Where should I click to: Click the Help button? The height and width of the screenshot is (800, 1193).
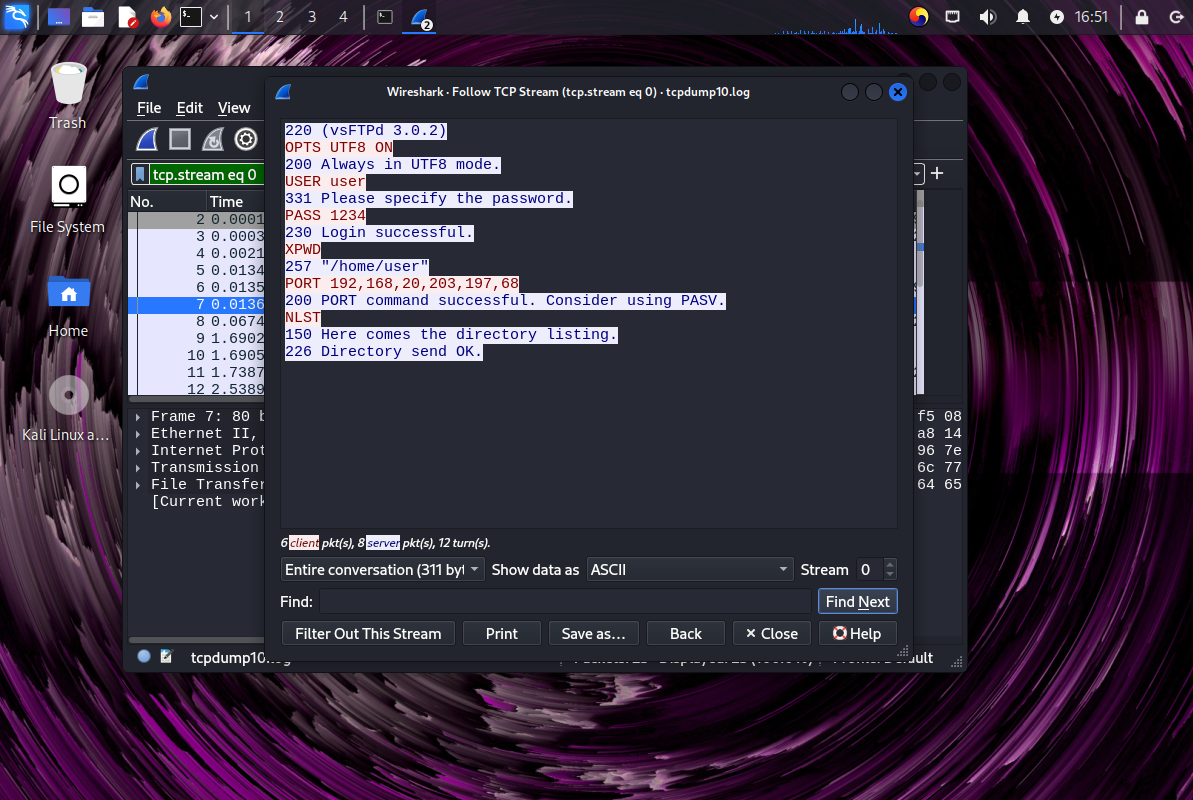tap(857, 633)
